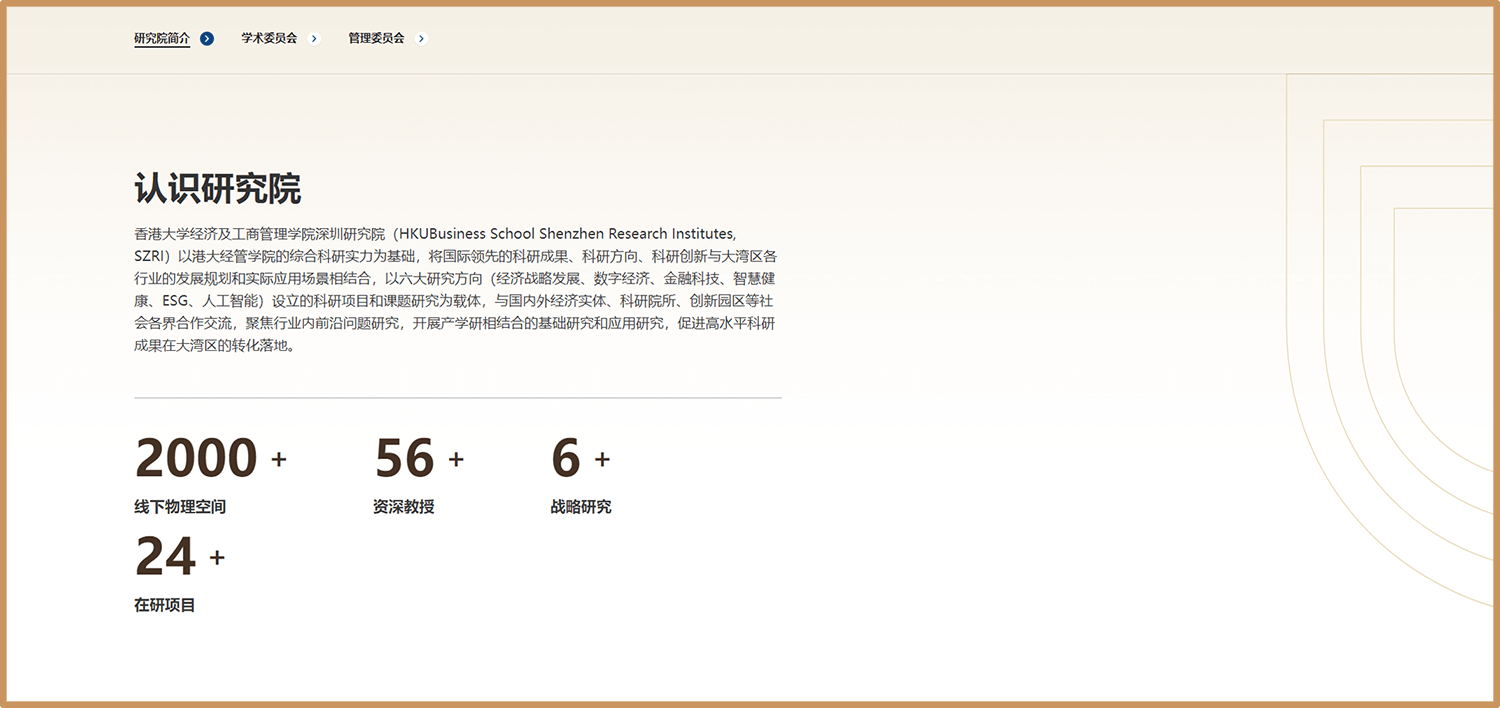Viewport: 1500px width, 708px height.
Task: Select the 6 statistic number
Action: click(565, 458)
